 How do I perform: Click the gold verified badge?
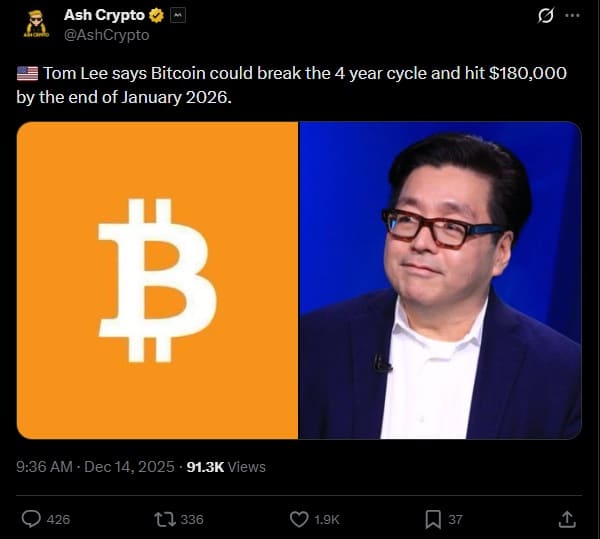coord(156,16)
